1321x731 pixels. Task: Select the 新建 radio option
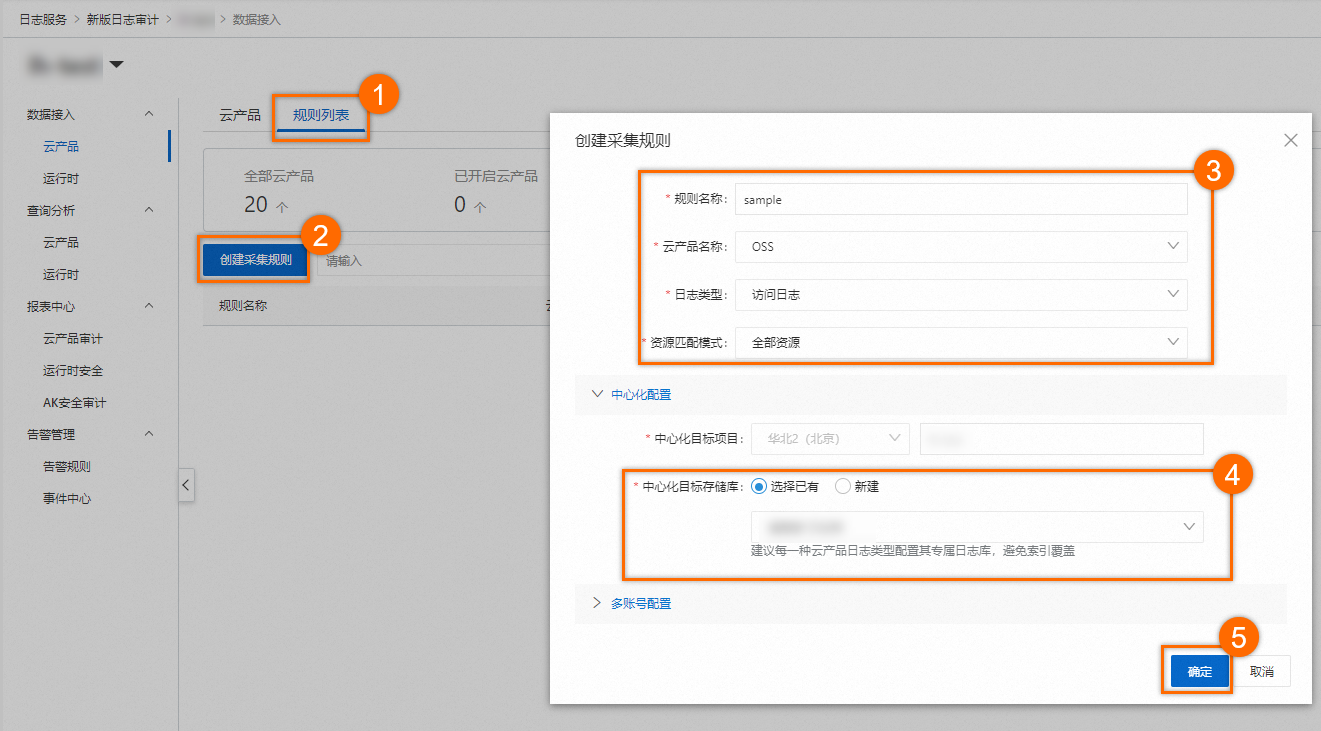[843, 487]
